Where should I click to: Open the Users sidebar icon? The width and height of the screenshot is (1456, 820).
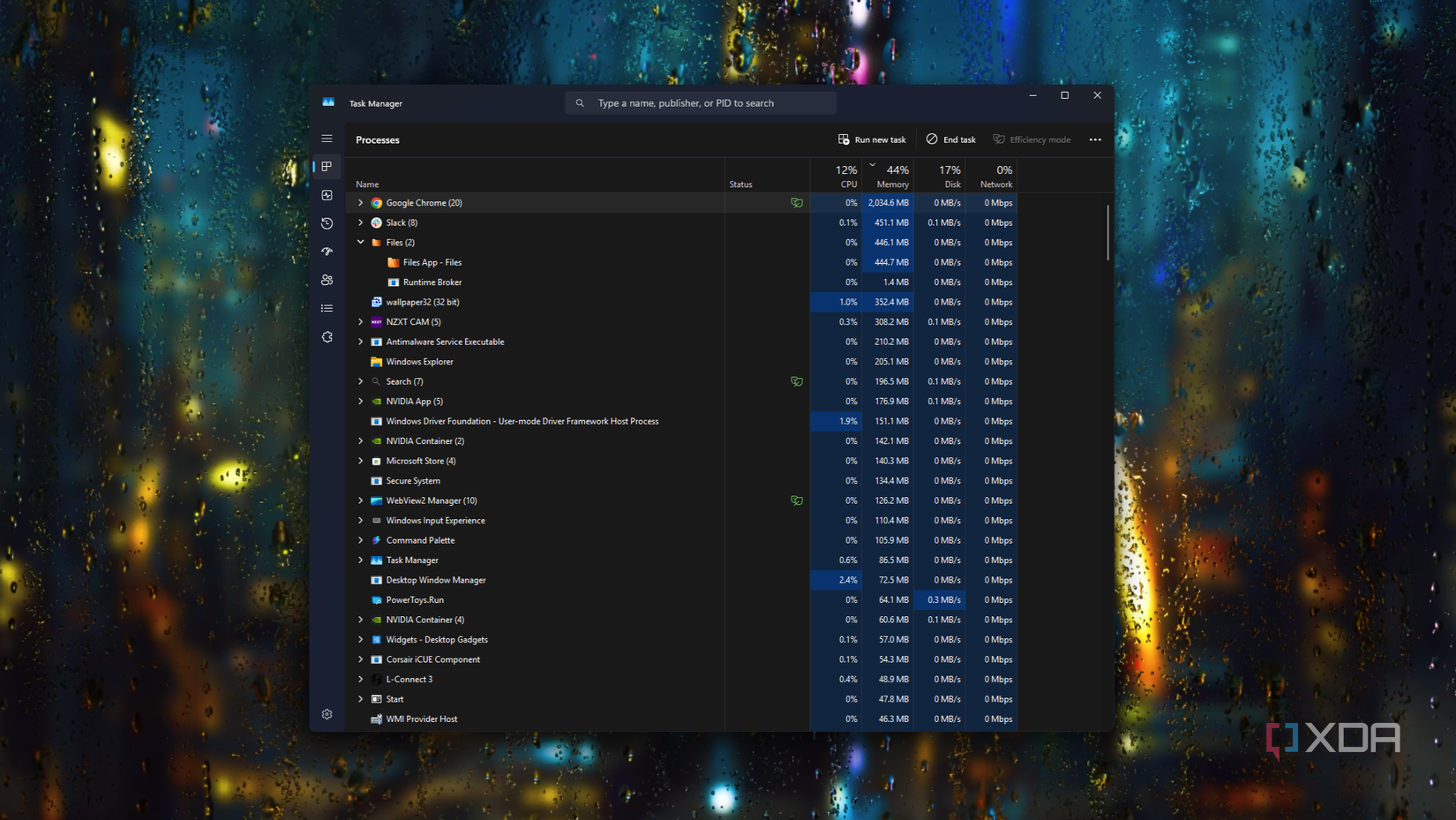point(326,280)
